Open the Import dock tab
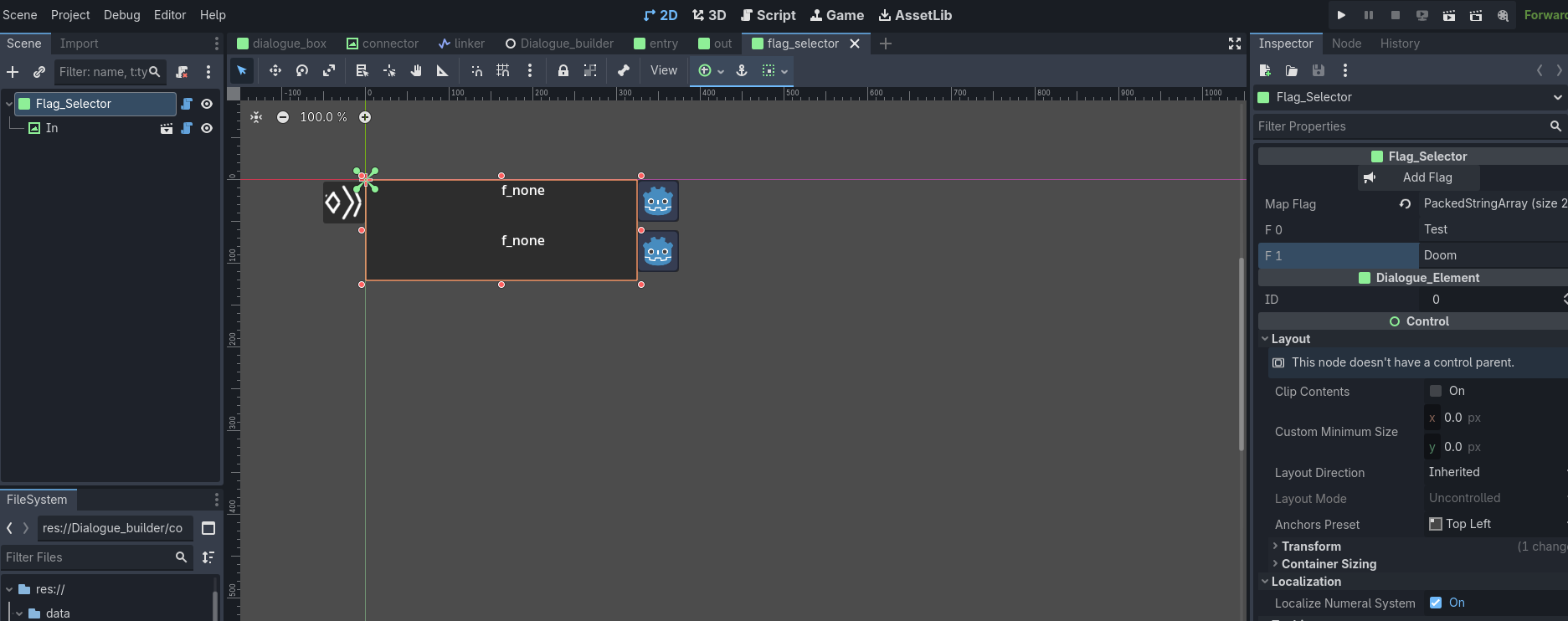 click(79, 44)
